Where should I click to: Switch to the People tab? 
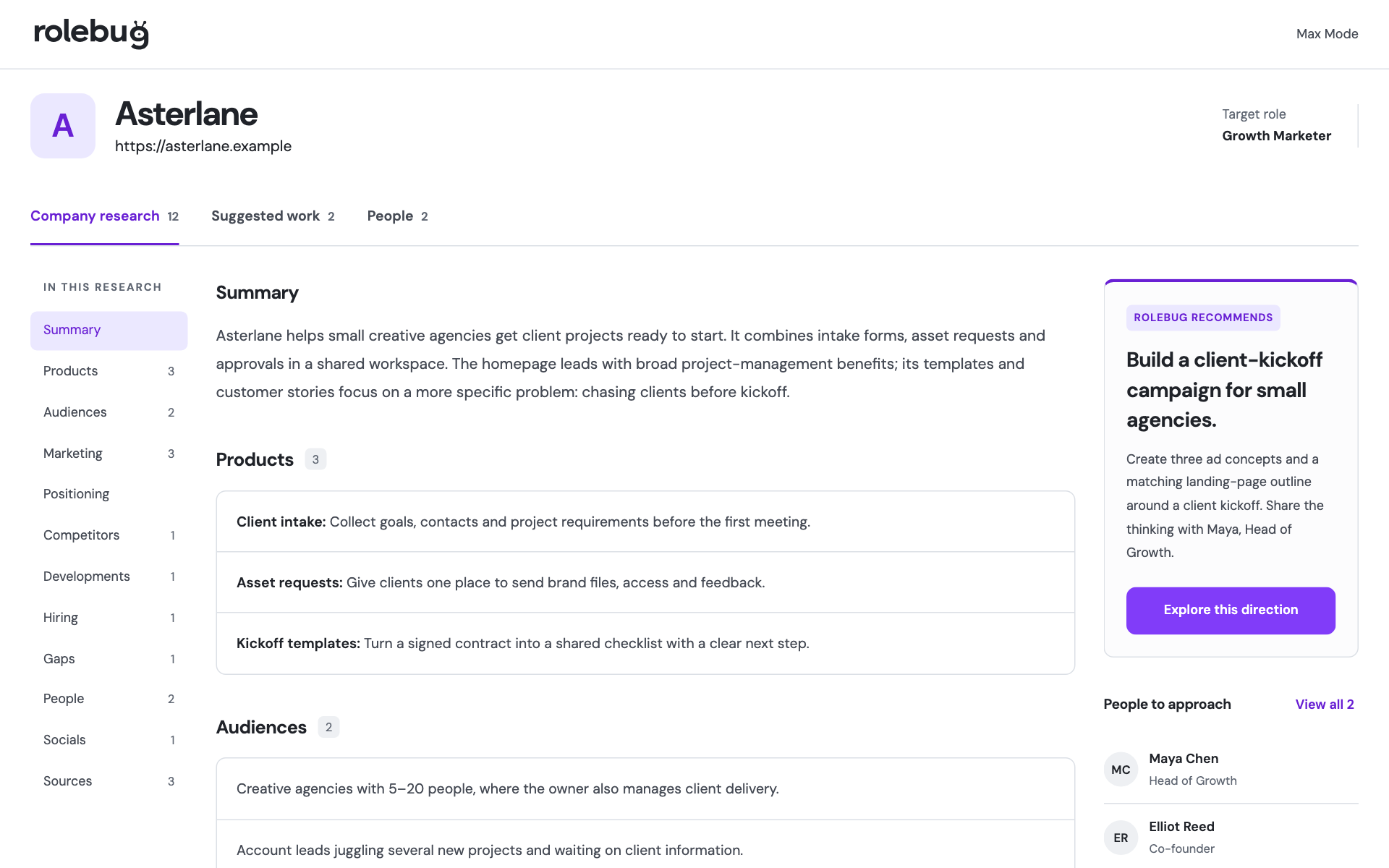pos(397,216)
